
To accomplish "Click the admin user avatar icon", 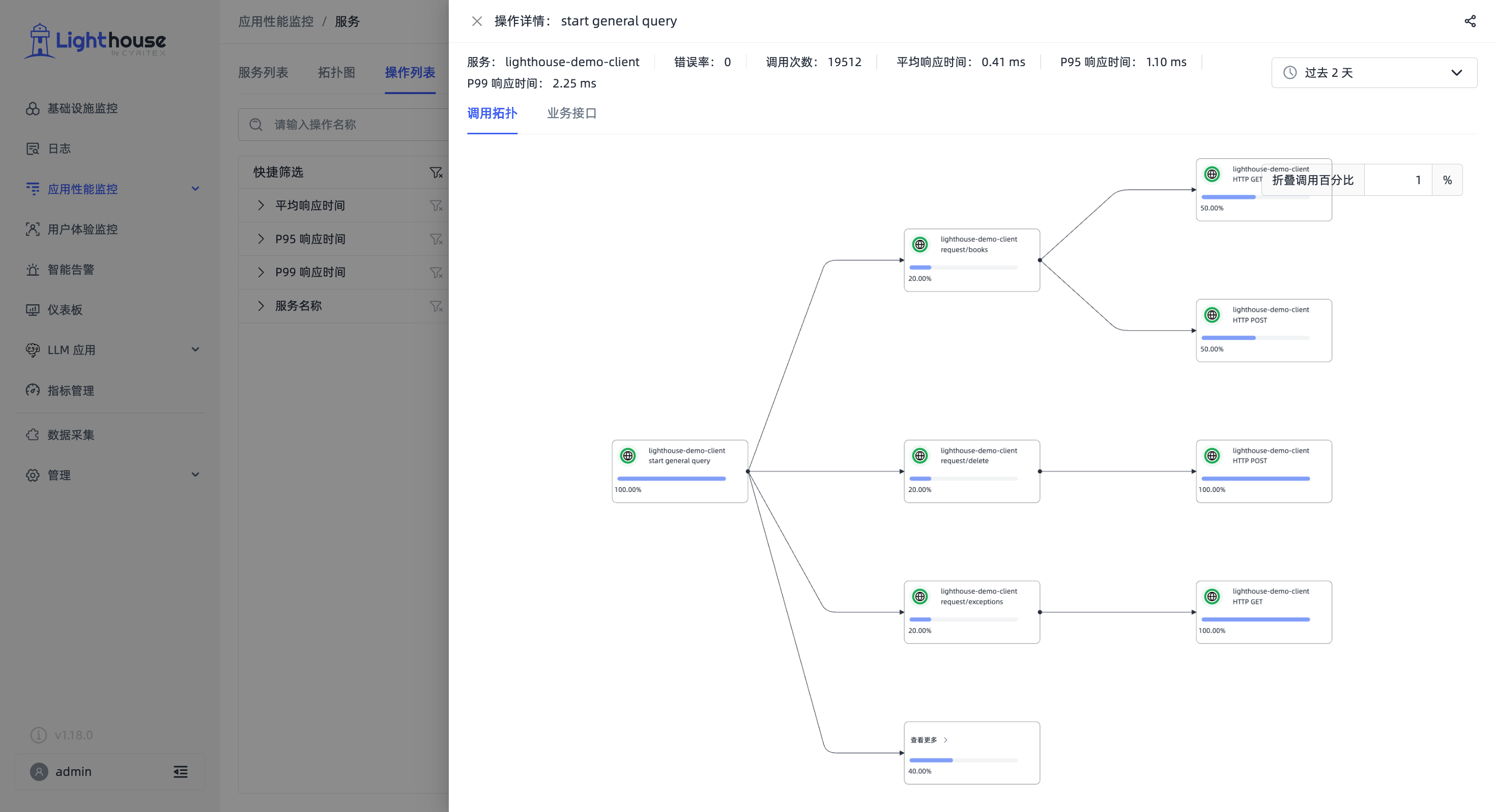I will coord(39,772).
